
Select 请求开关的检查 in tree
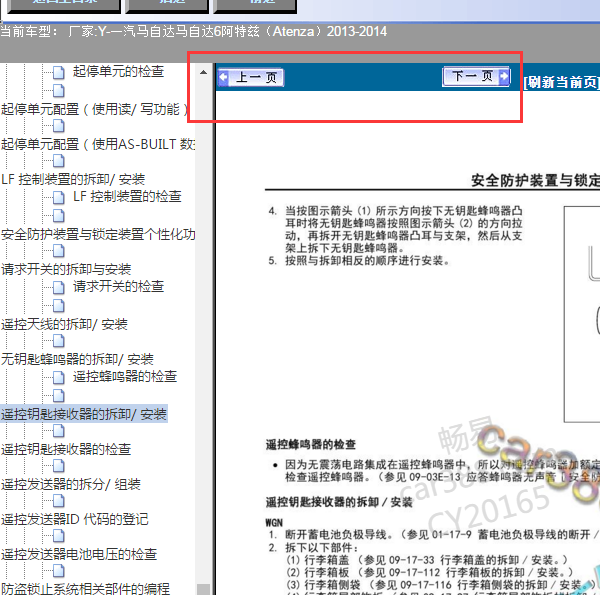coord(119,287)
